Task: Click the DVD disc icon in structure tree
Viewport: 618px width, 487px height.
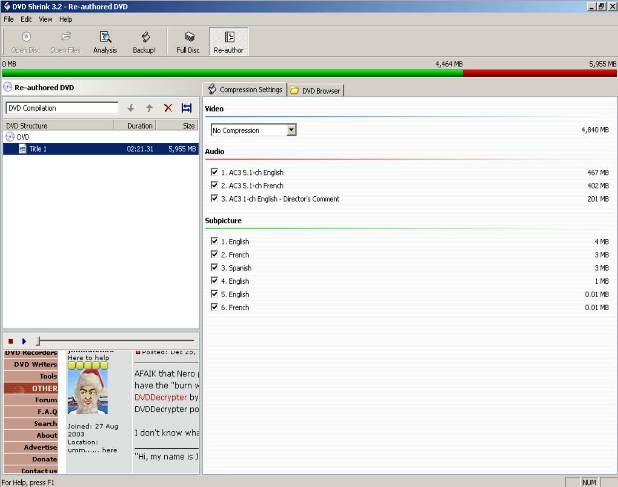Action: (x=10, y=137)
